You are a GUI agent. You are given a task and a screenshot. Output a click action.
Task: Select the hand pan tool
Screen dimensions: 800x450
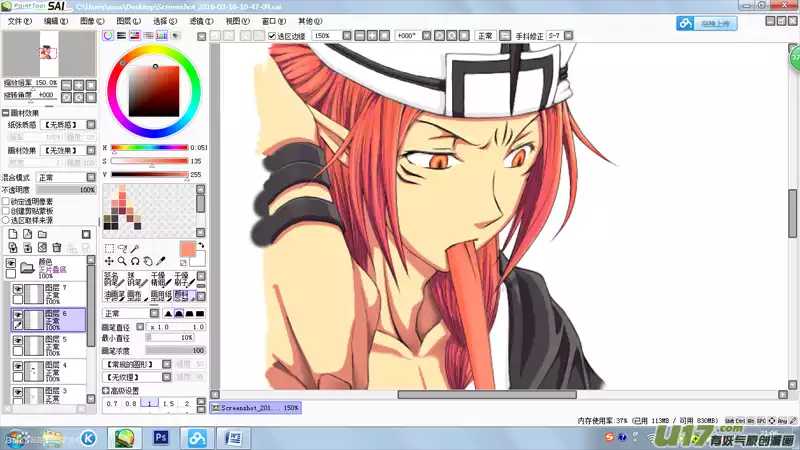tap(148, 261)
